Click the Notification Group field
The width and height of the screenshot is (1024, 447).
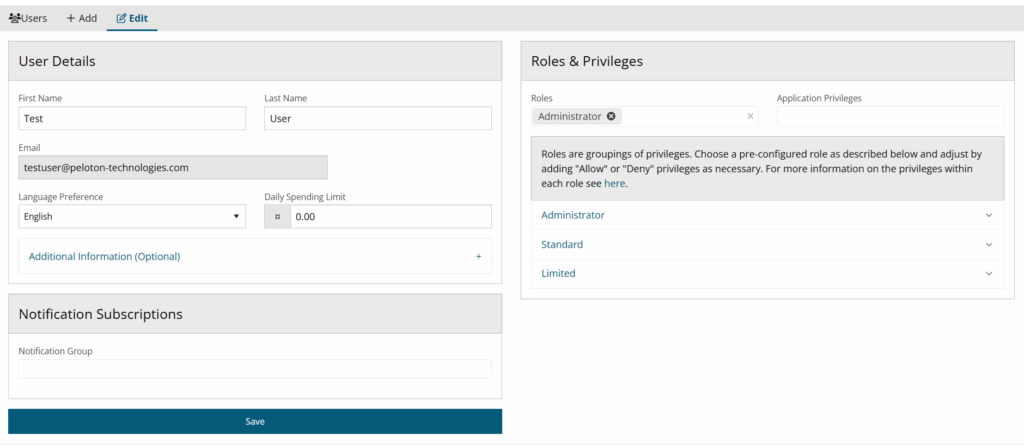click(255, 369)
